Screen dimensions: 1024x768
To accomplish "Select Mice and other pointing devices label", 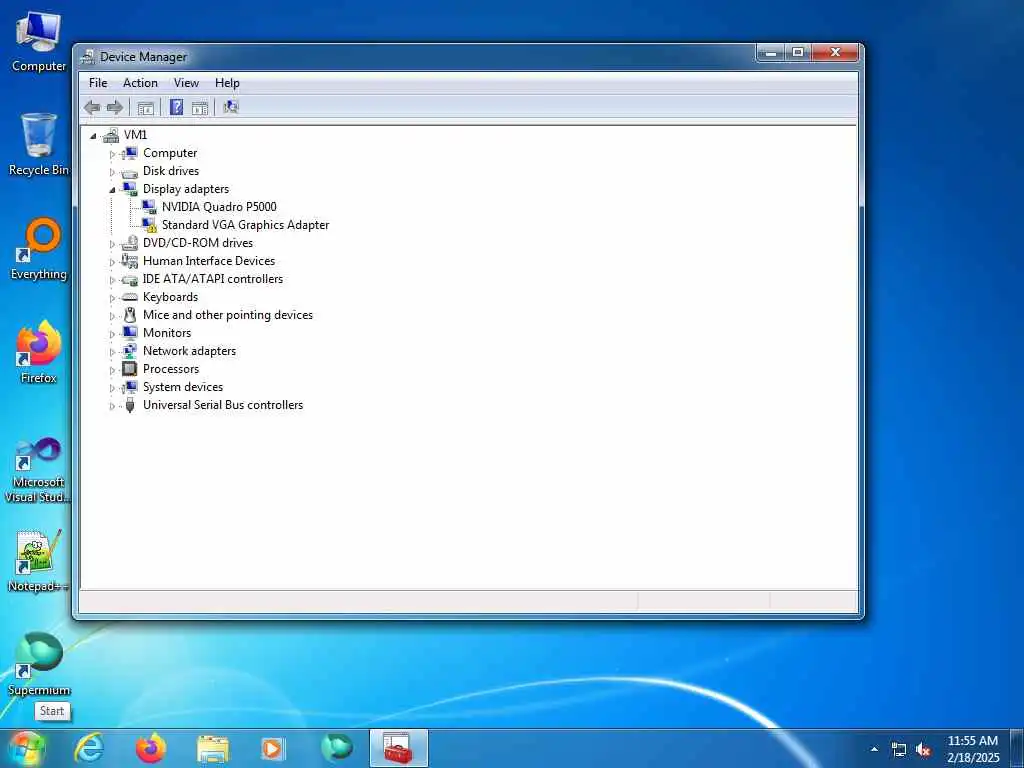I will tap(228, 315).
